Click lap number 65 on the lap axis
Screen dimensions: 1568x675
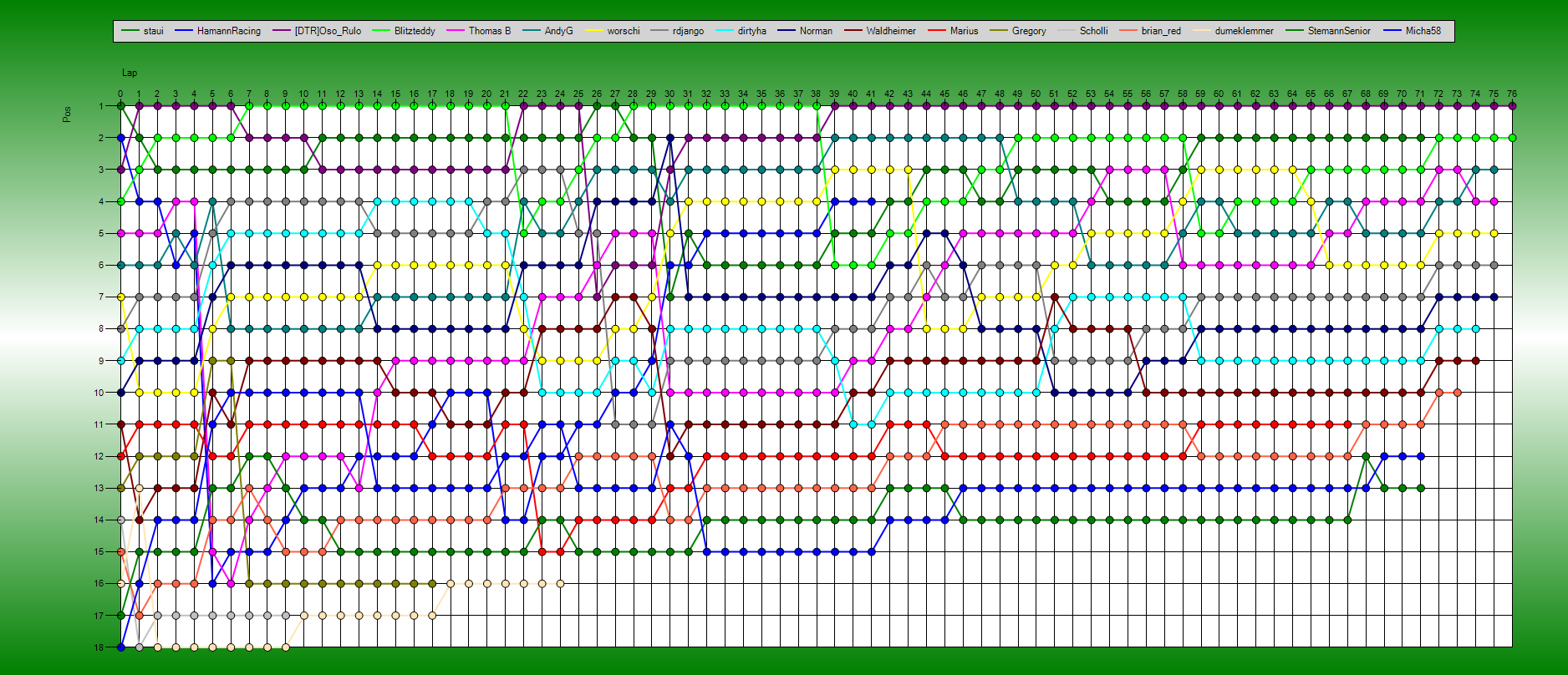pyautogui.click(x=1311, y=94)
